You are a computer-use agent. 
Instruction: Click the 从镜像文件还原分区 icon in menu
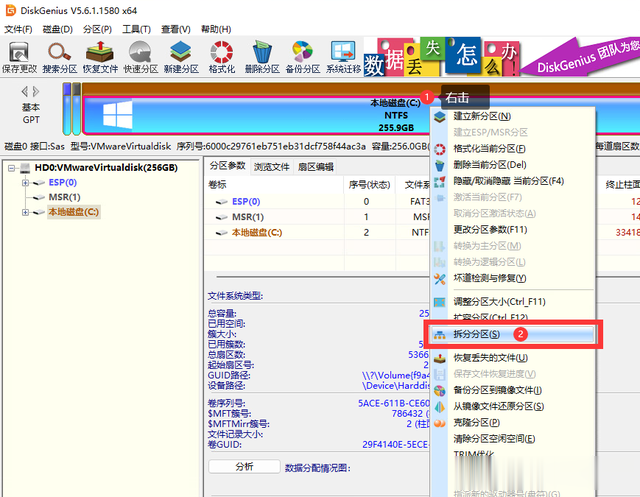pos(440,407)
